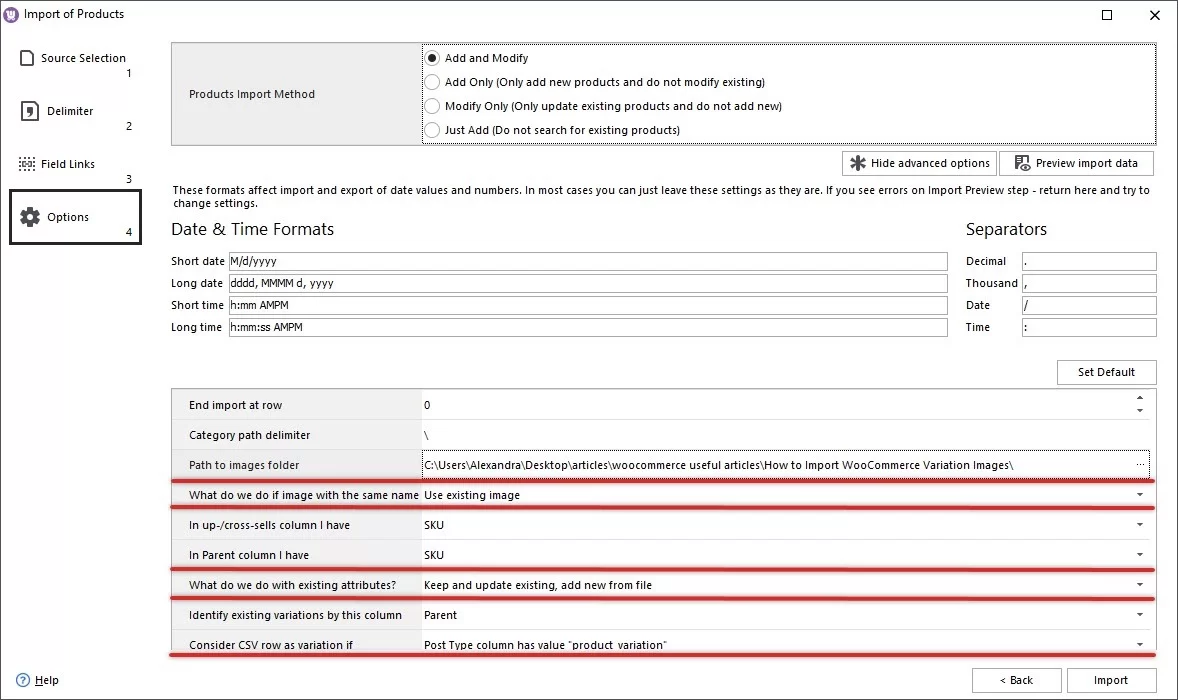The width and height of the screenshot is (1178, 700).
Task: Open the identify existing variations dropdown
Action: click(1139, 614)
